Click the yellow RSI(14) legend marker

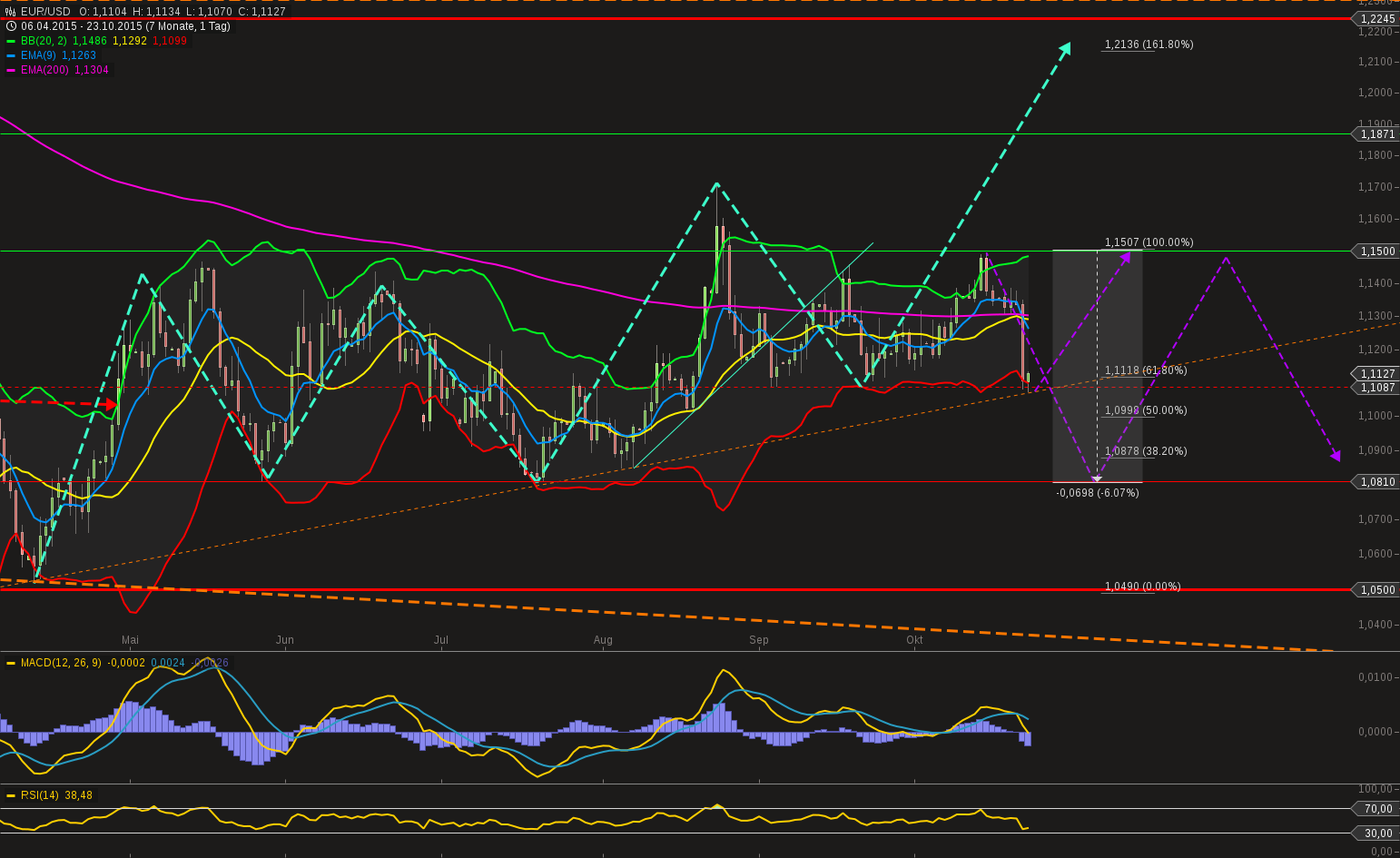11,795
